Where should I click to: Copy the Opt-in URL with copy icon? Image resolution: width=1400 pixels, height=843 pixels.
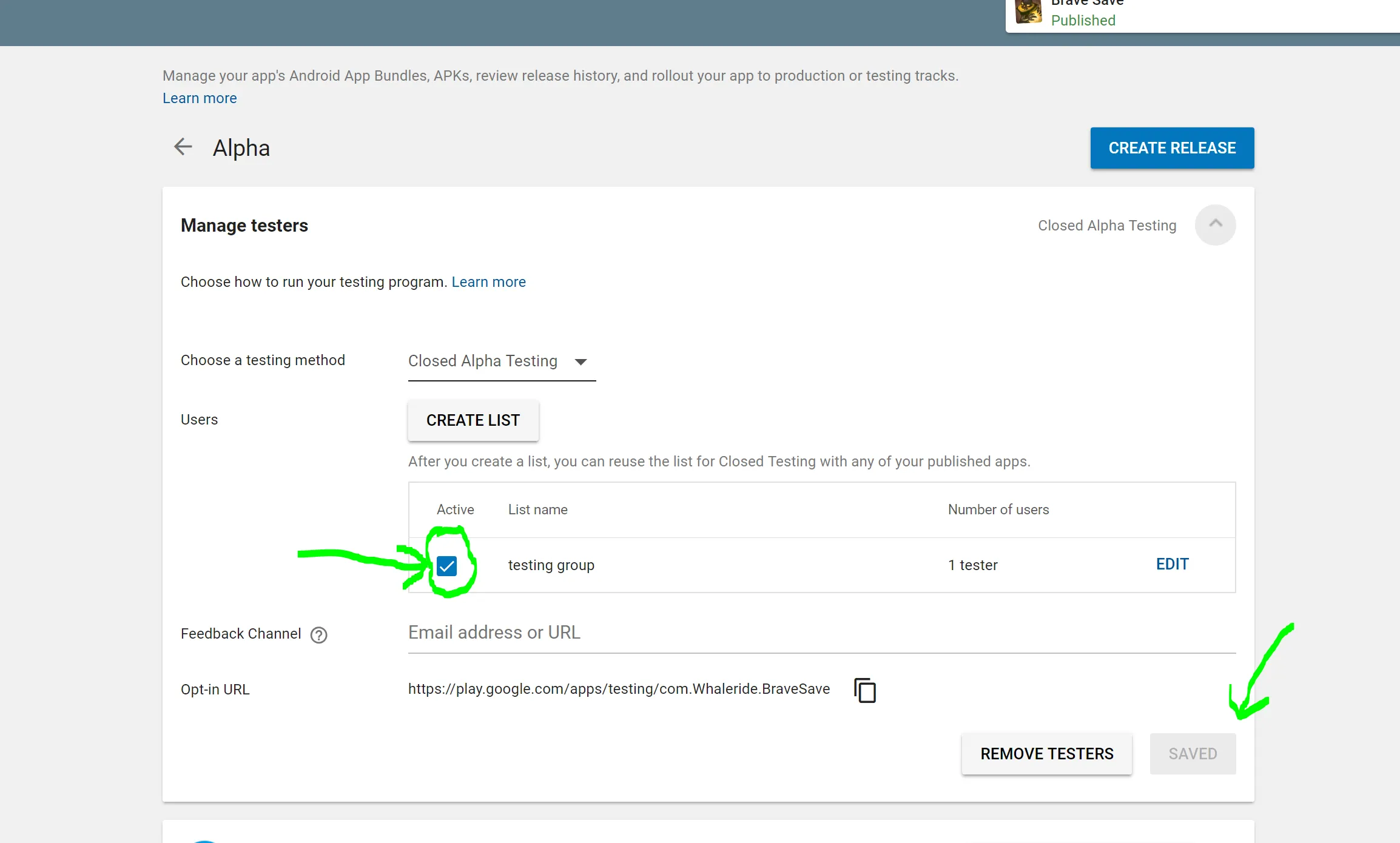point(864,690)
